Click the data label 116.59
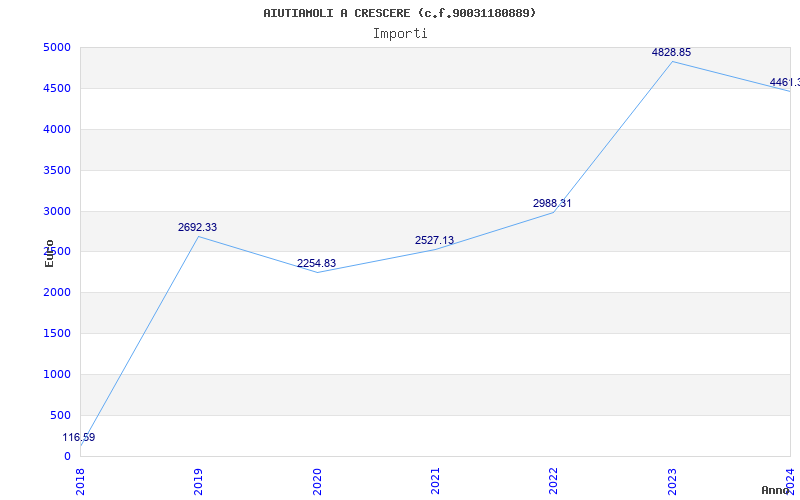 point(79,437)
